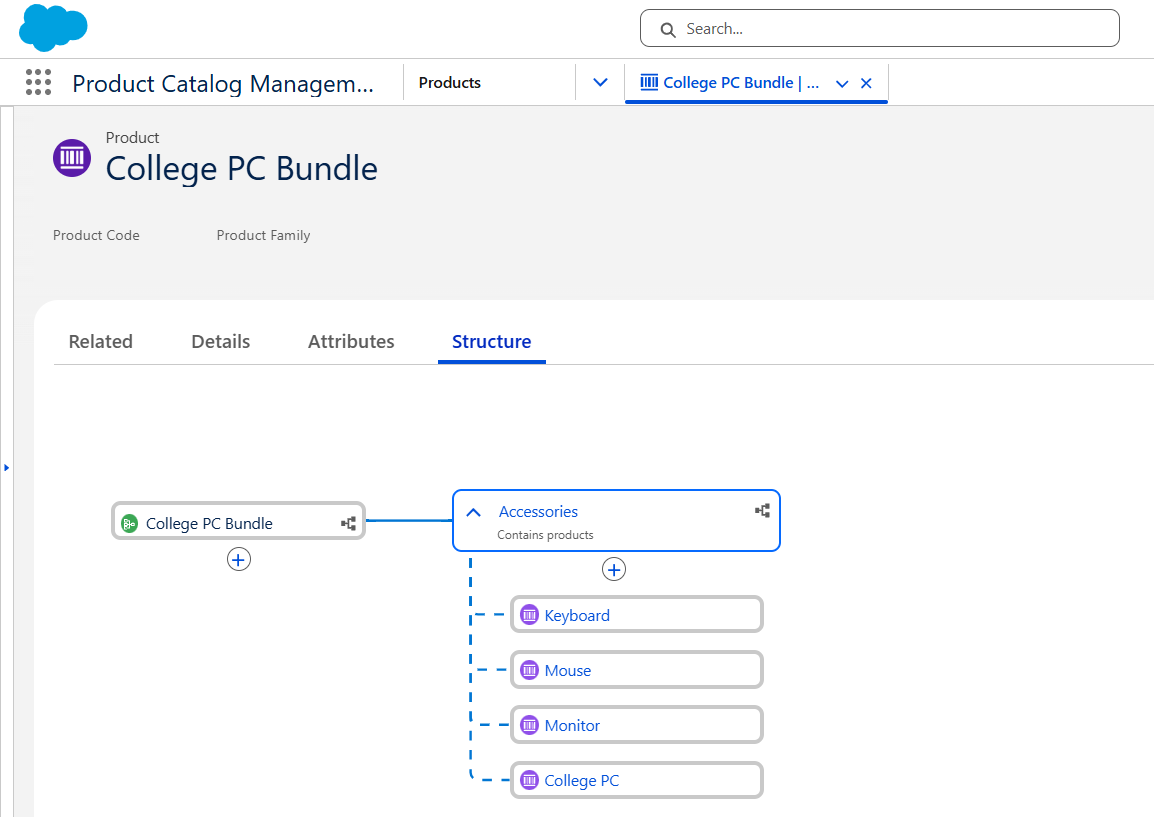The width and height of the screenshot is (1154, 817).
Task: Click the purple Product header icon
Action: 72,158
